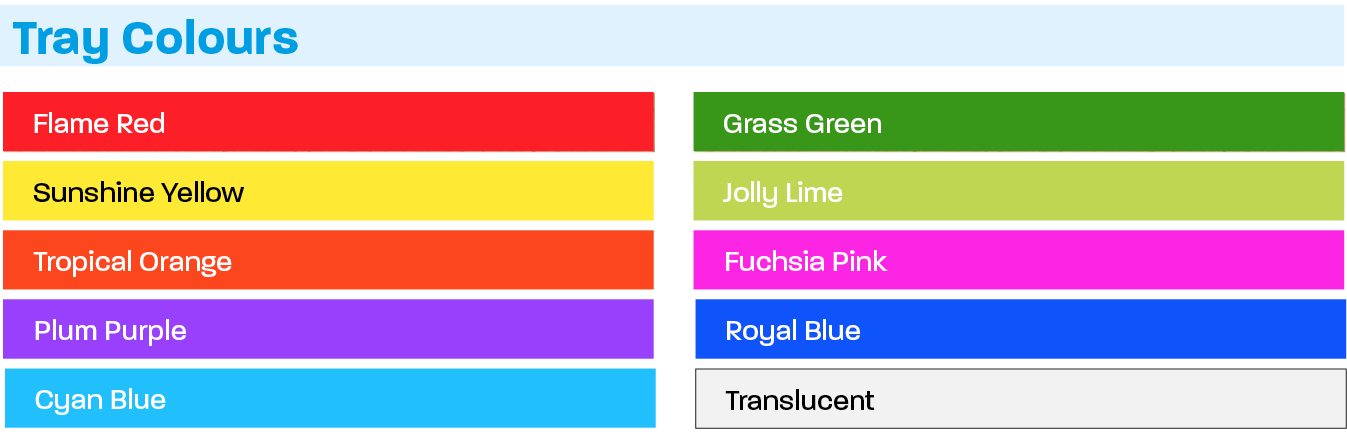Click the 'Grass Green' label text
1347x439 pixels.
pos(802,124)
